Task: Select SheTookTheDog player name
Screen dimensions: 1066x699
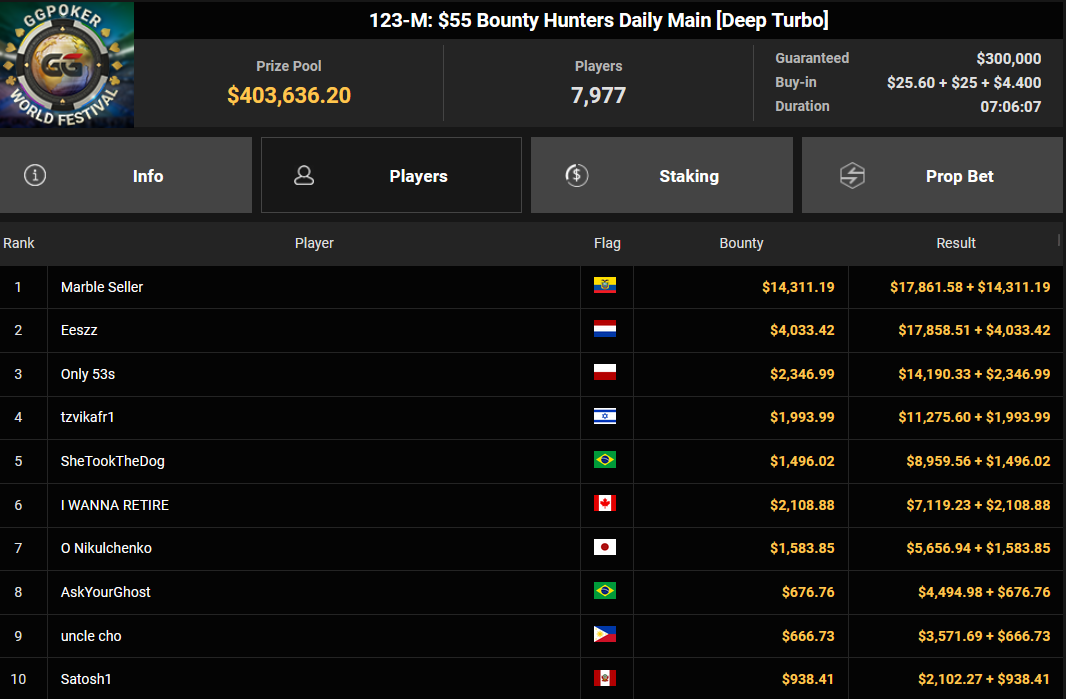Action: click(113, 461)
